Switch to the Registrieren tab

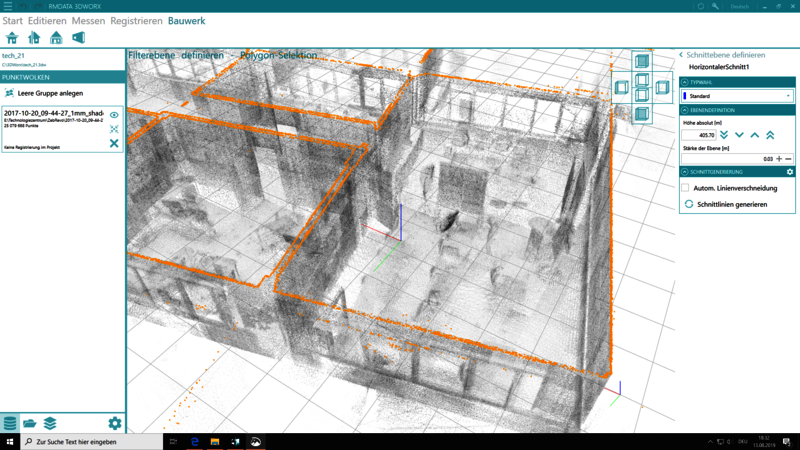click(x=136, y=20)
